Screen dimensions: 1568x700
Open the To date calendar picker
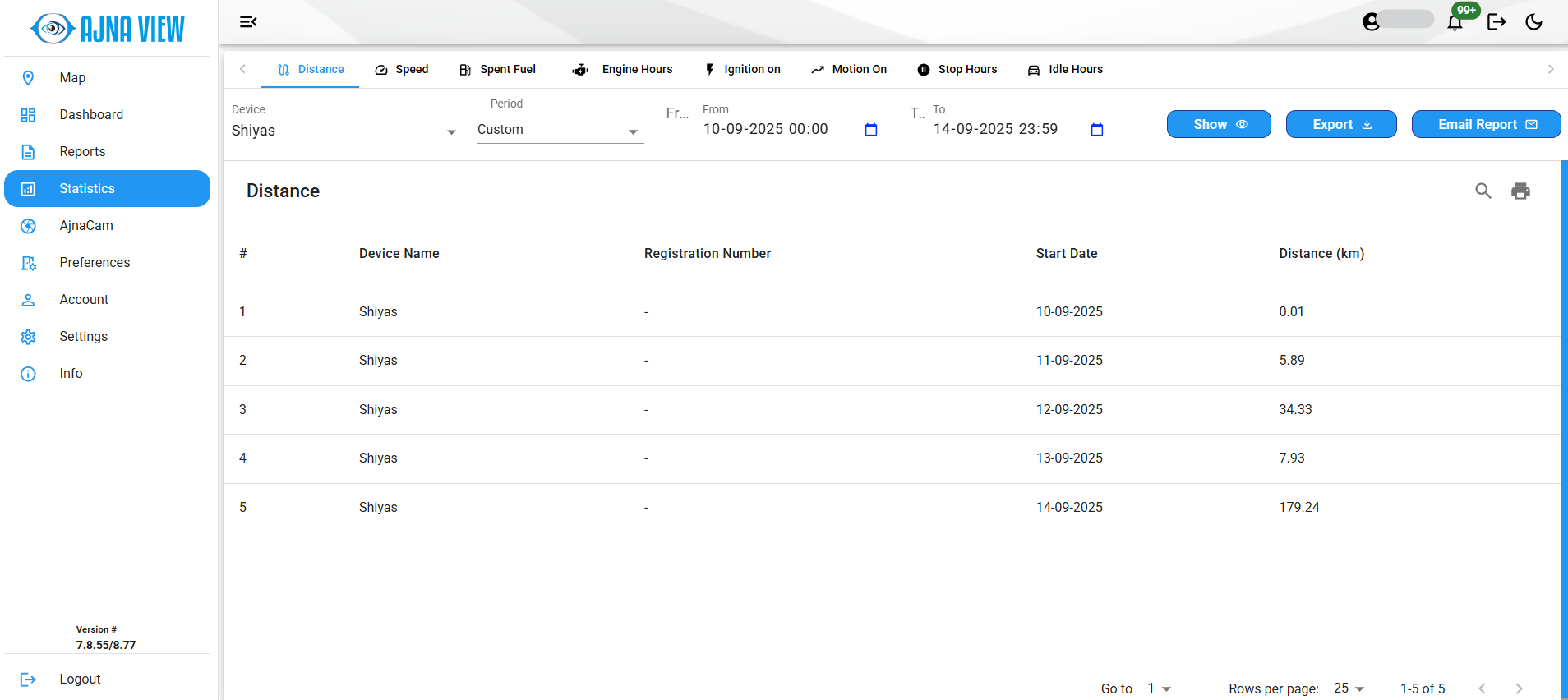tap(1096, 130)
